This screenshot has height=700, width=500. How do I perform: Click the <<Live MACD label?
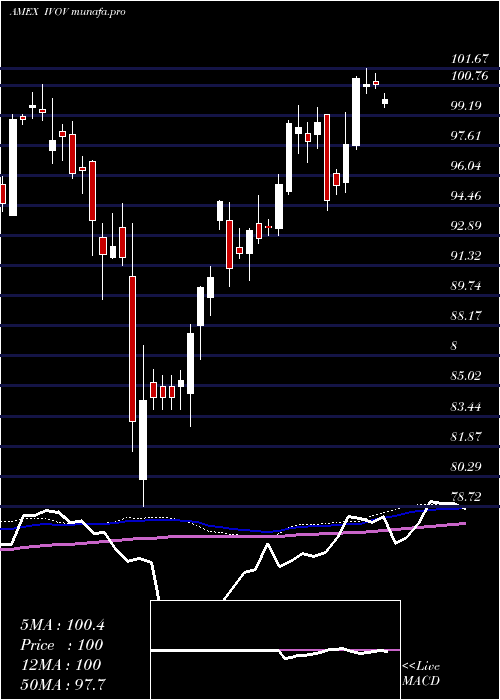point(421,674)
